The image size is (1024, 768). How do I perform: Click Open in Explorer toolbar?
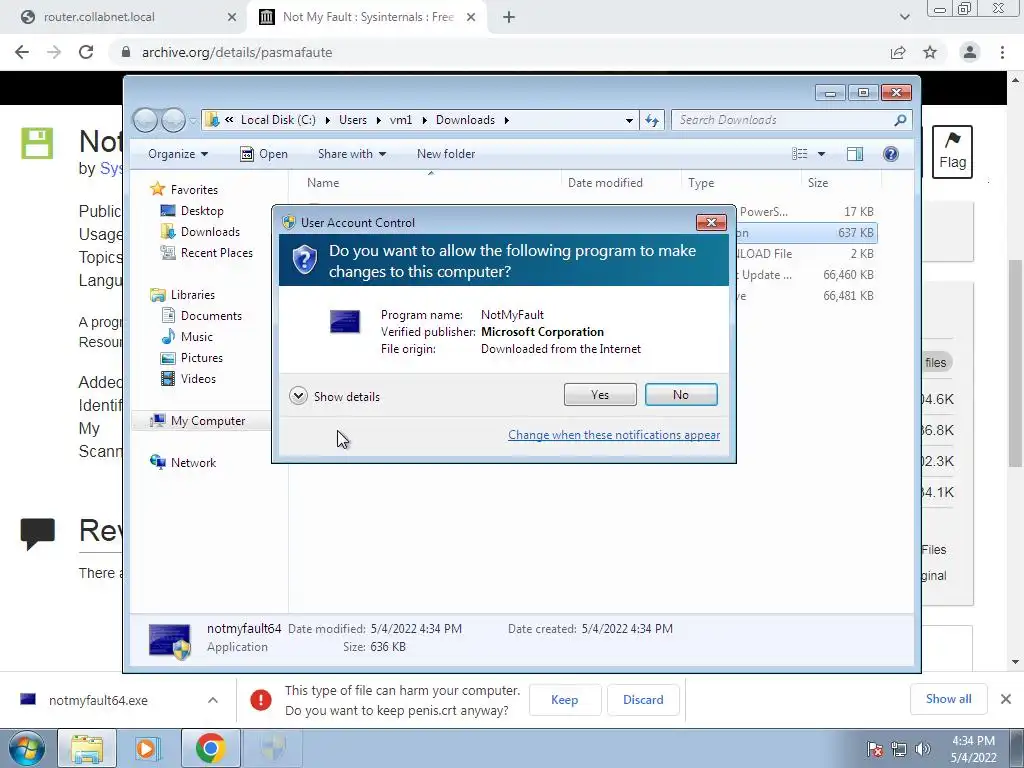(x=264, y=154)
